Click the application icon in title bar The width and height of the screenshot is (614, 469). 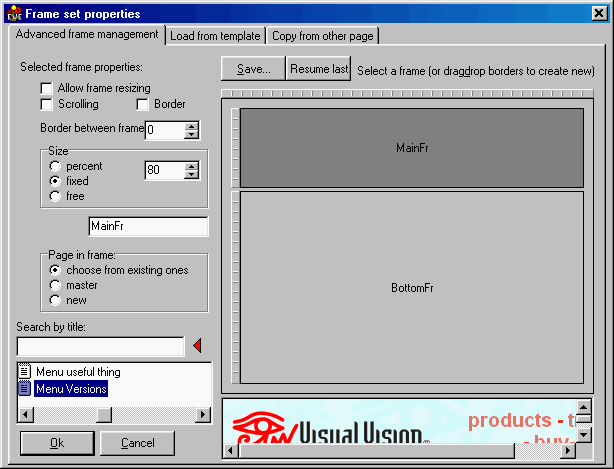click(12, 13)
